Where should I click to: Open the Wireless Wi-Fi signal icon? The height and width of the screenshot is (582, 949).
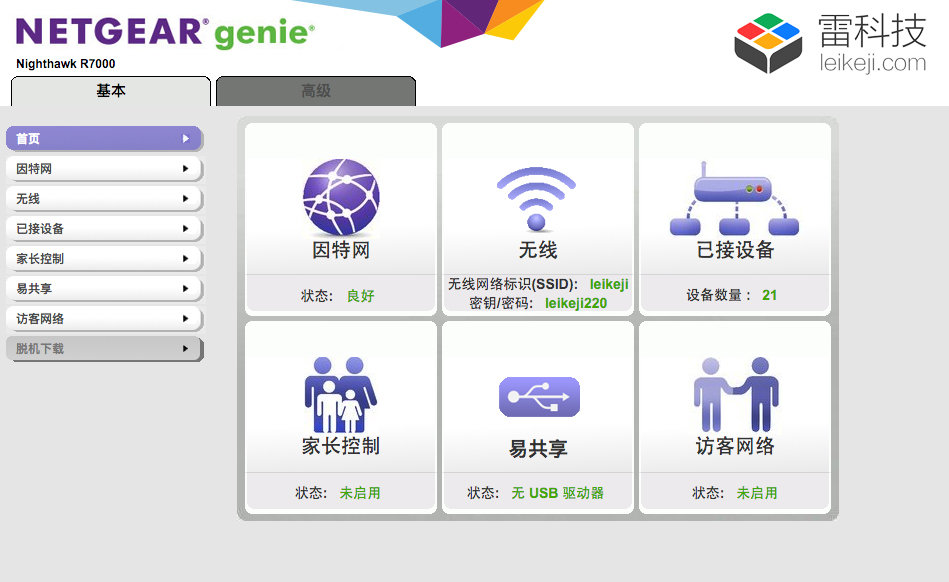[x=537, y=199]
